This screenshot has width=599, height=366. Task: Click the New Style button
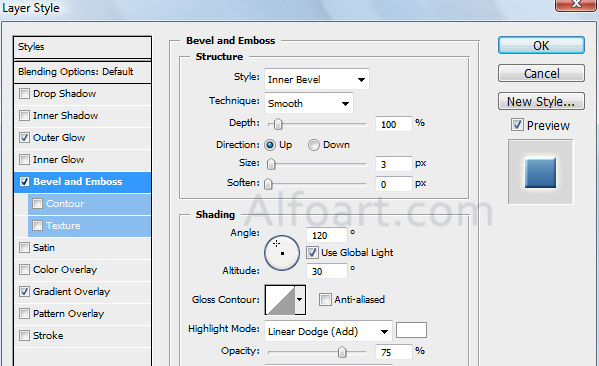541,101
